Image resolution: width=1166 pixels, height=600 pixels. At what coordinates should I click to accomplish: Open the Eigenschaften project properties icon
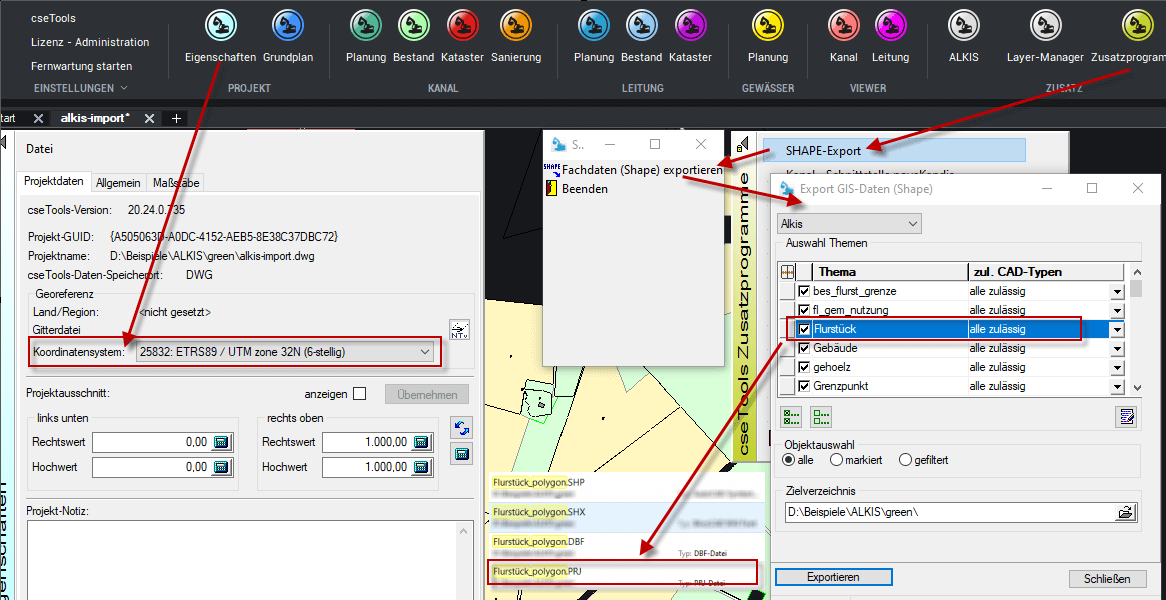point(220,25)
